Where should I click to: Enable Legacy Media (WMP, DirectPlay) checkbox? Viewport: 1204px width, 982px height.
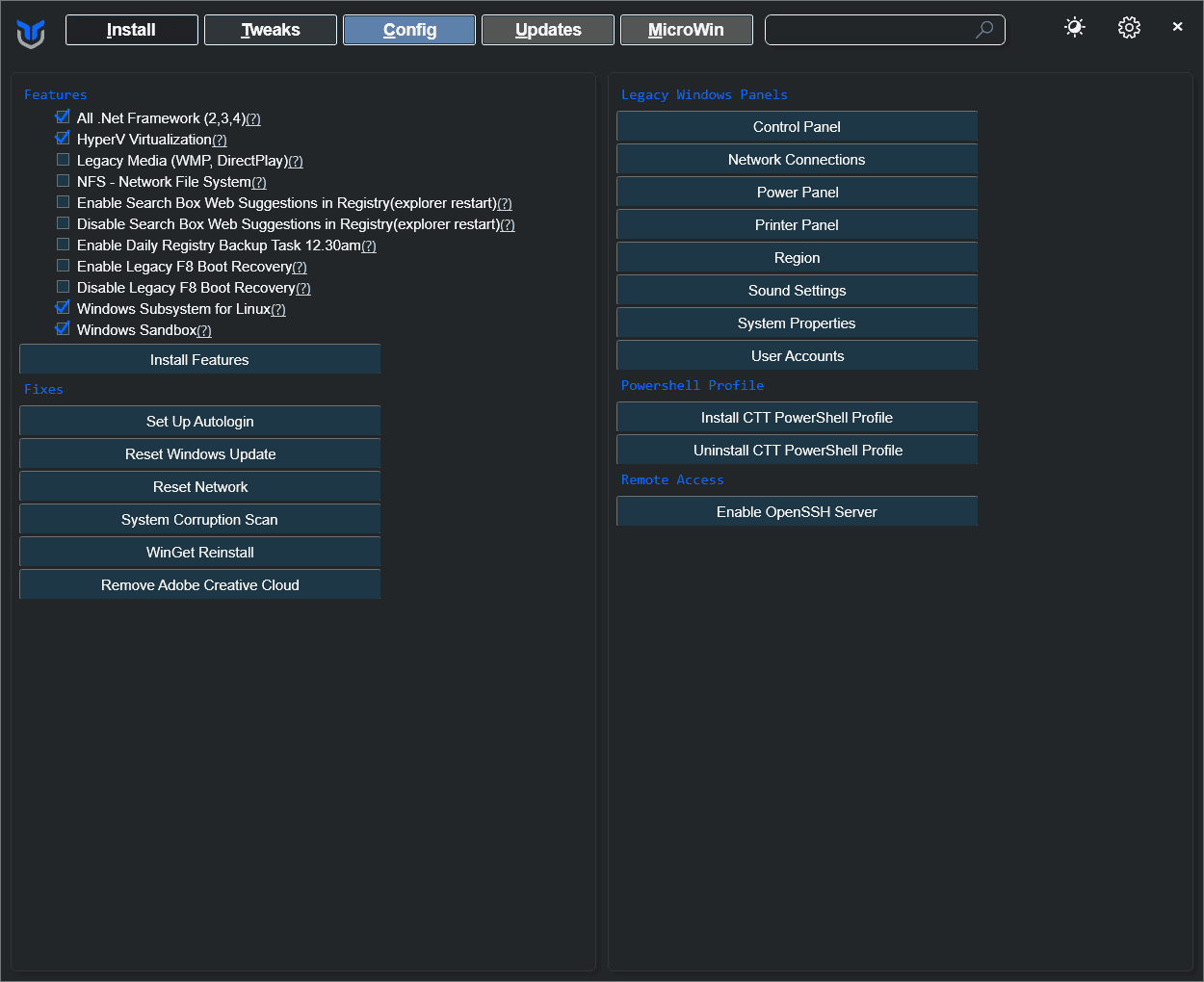tap(63, 160)
